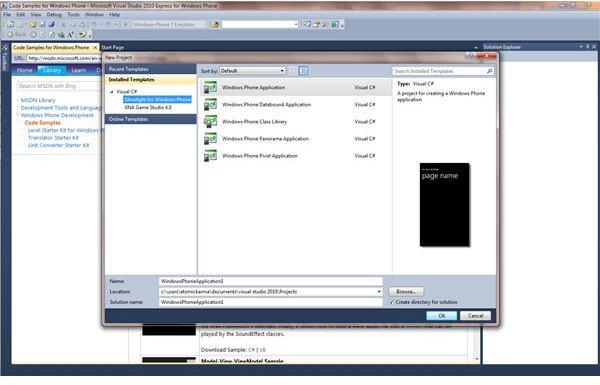
Task: Expand the Recent Templates section
Action: [x=151, y=69]
